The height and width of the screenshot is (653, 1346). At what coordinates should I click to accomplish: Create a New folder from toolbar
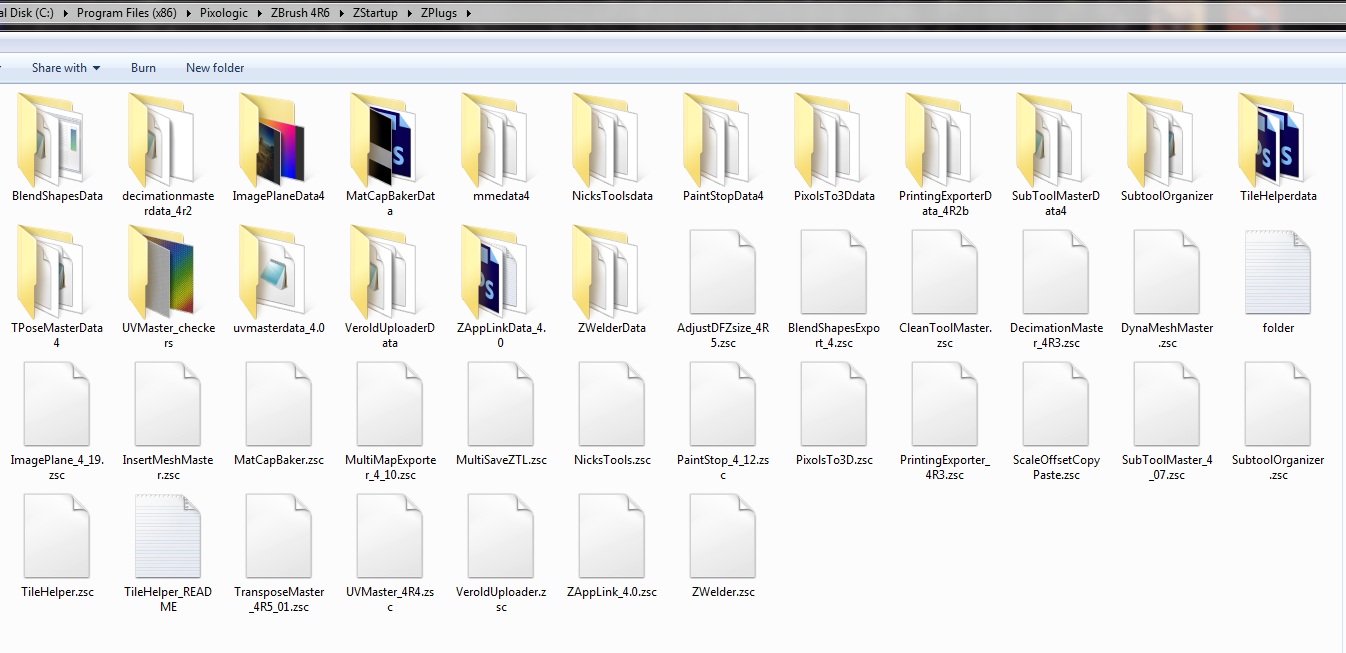coord(215,68)
